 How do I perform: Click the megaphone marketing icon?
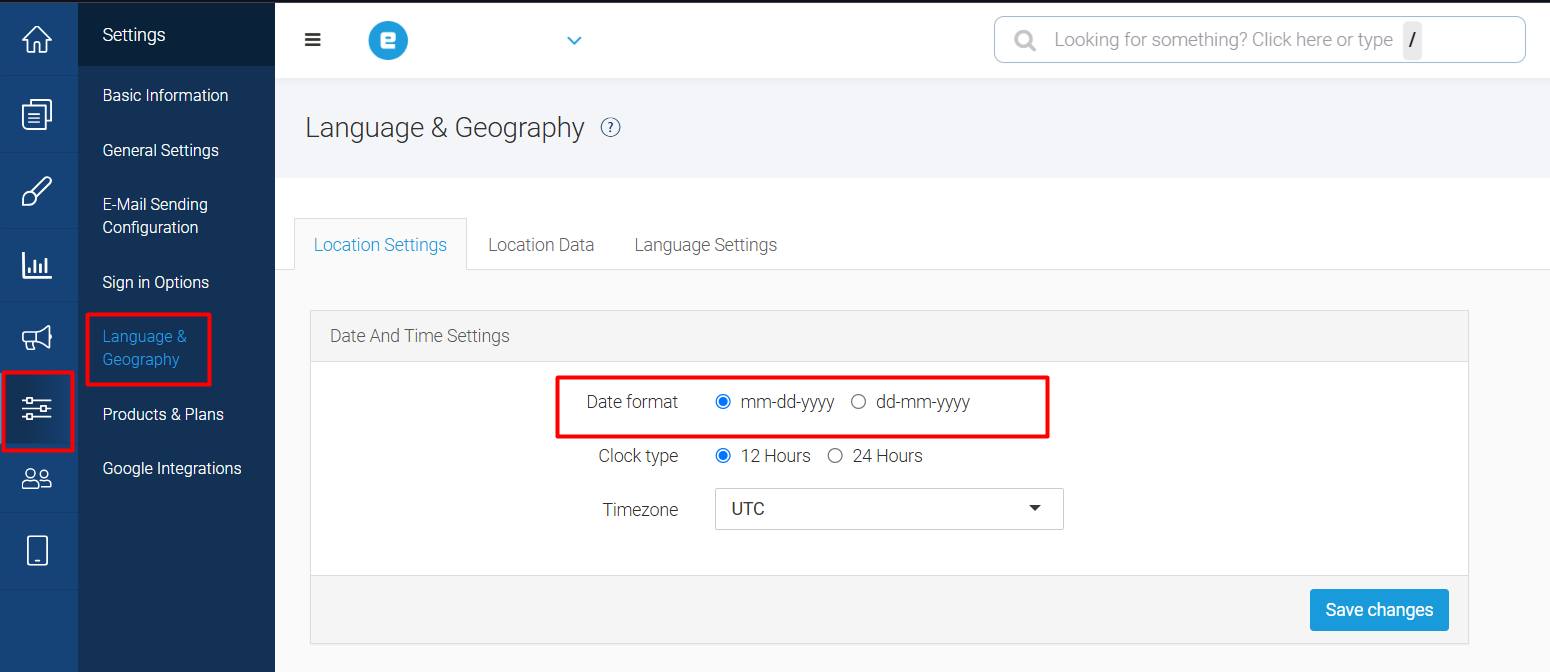tap(37, 338)
